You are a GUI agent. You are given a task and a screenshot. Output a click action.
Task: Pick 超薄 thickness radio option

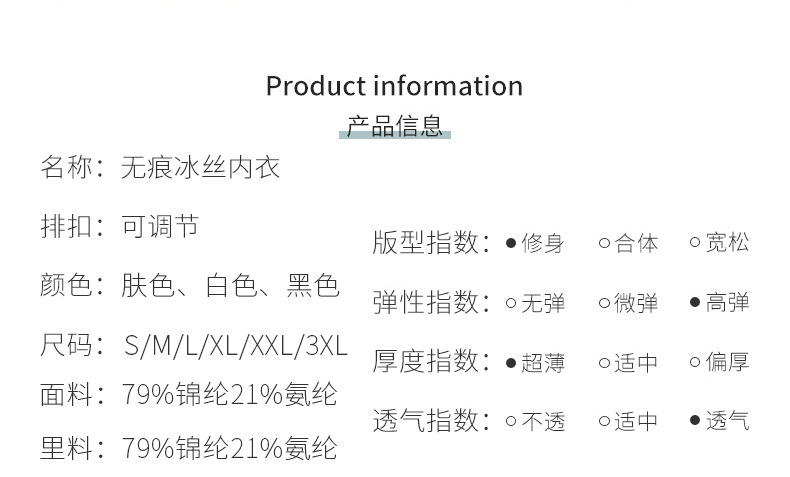[511, 363]
